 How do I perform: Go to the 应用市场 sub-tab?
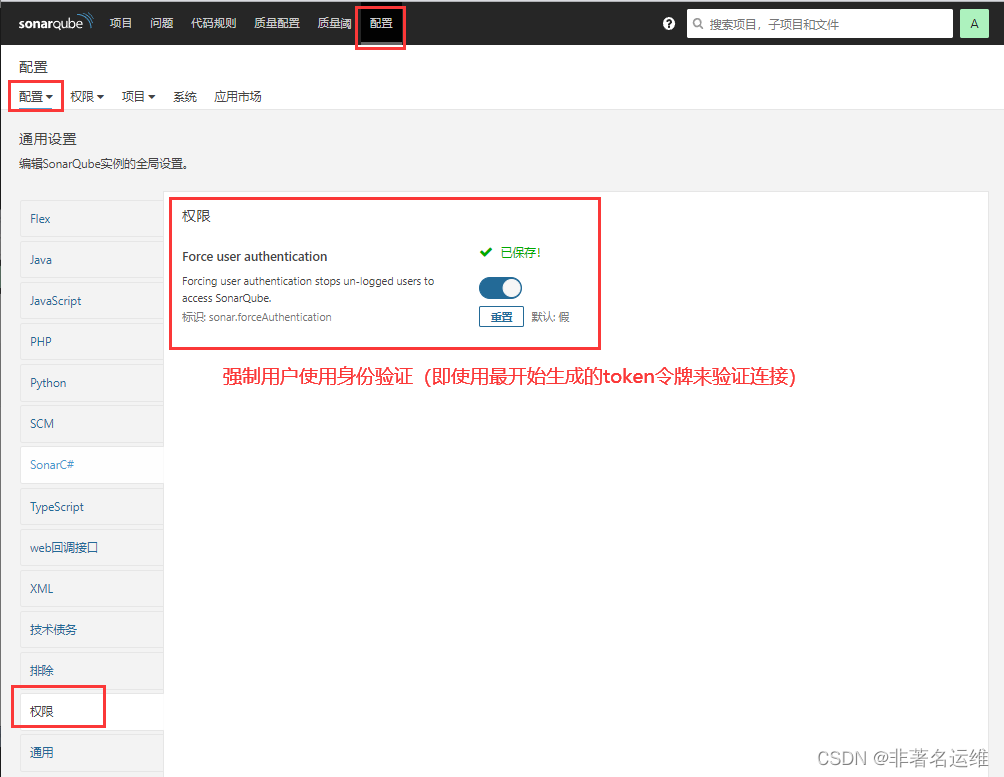coord(238,97)
